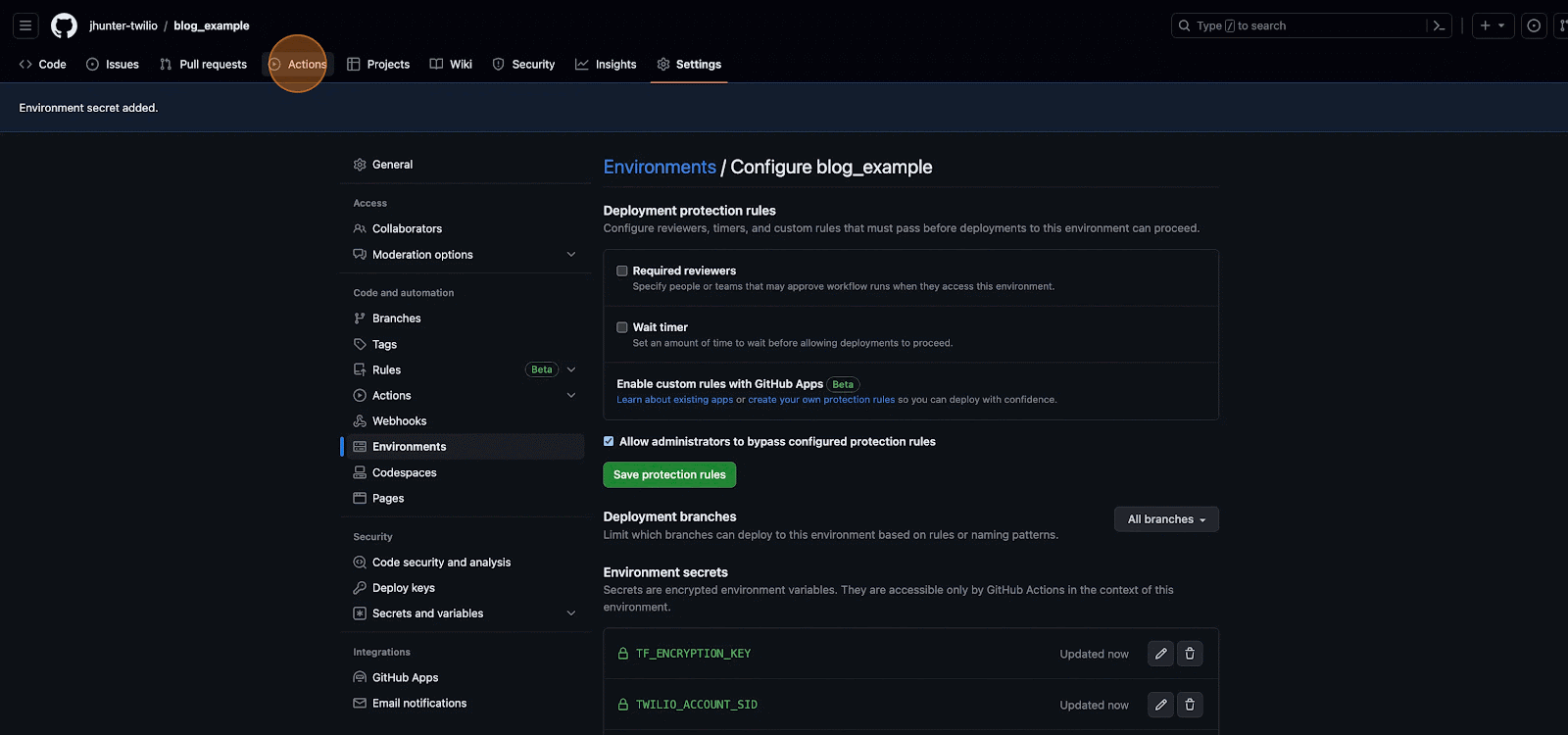Screen dimensions: 1568x735
Task: Open Code security and analysis settings
Action: (x=463, y=563)
